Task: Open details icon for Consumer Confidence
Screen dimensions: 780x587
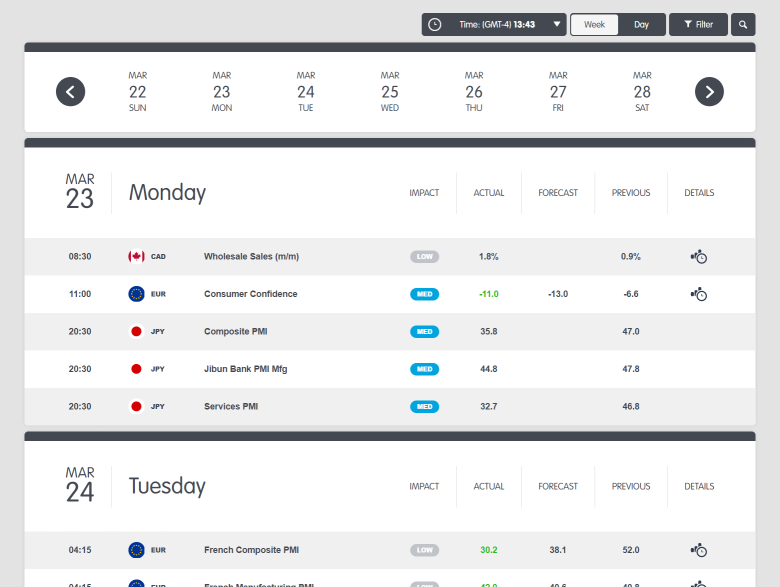Action: point(699,294)
